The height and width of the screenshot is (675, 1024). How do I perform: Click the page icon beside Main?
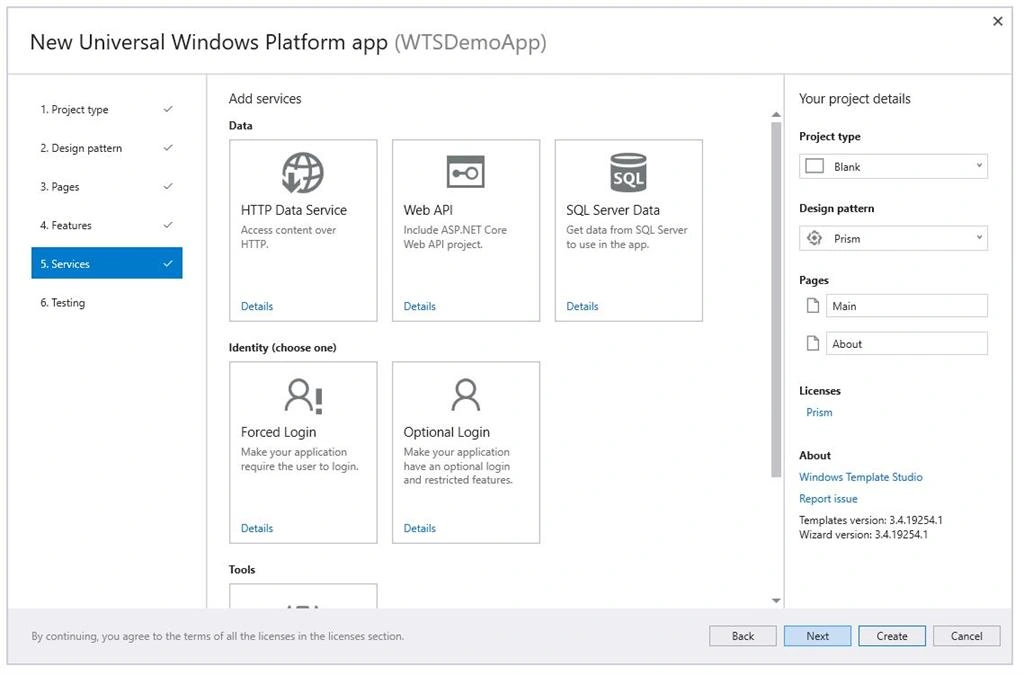[812, 306]
